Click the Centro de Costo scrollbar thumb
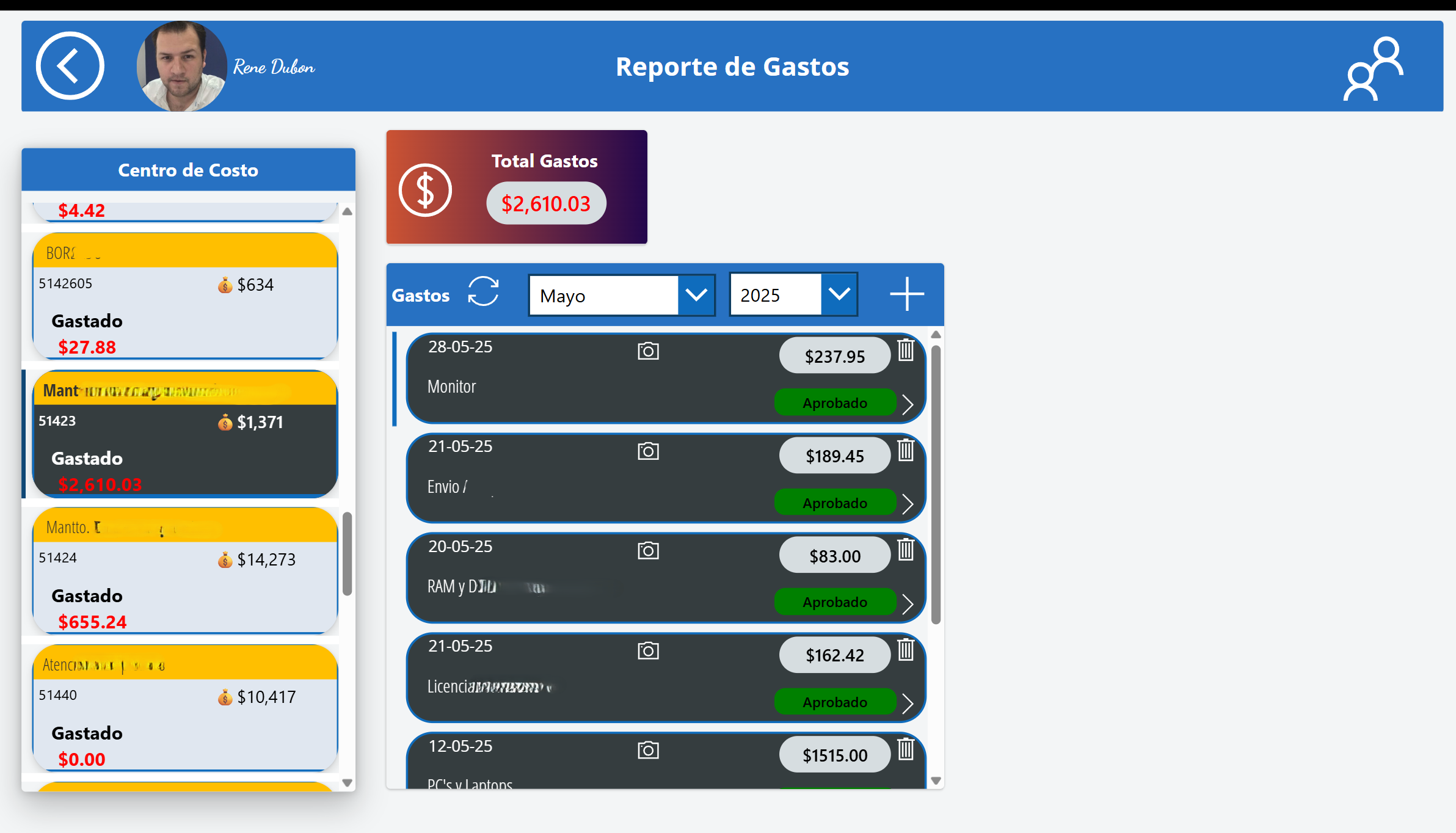The width and height of the screenshot is (1456, 833). 347,553
